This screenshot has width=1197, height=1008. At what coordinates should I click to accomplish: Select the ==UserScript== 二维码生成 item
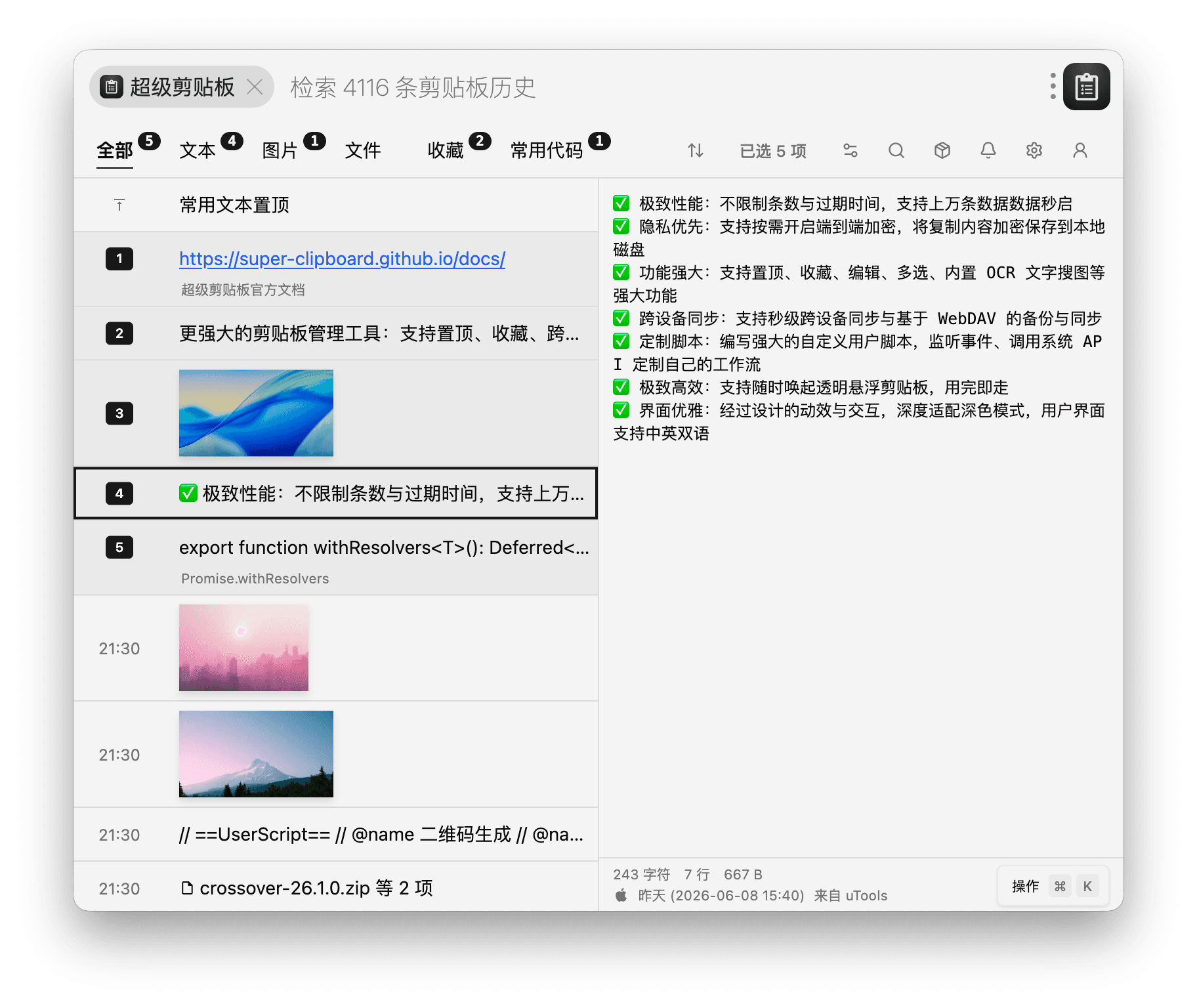click(x=381, y=835)
